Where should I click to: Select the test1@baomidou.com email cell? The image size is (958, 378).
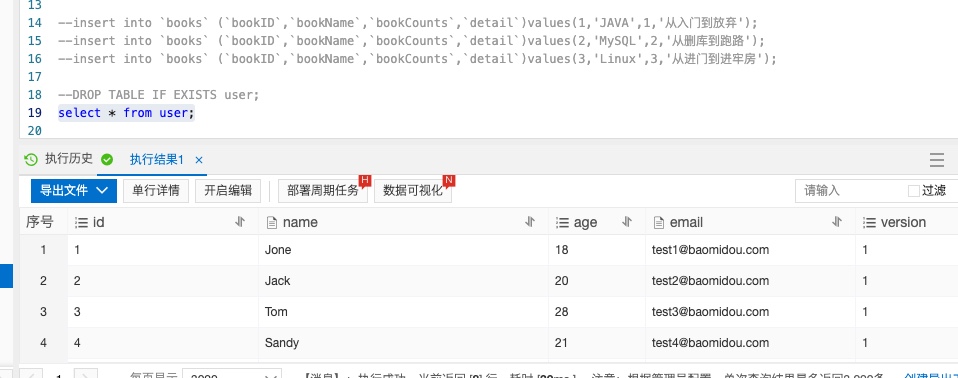click(750, 250)
